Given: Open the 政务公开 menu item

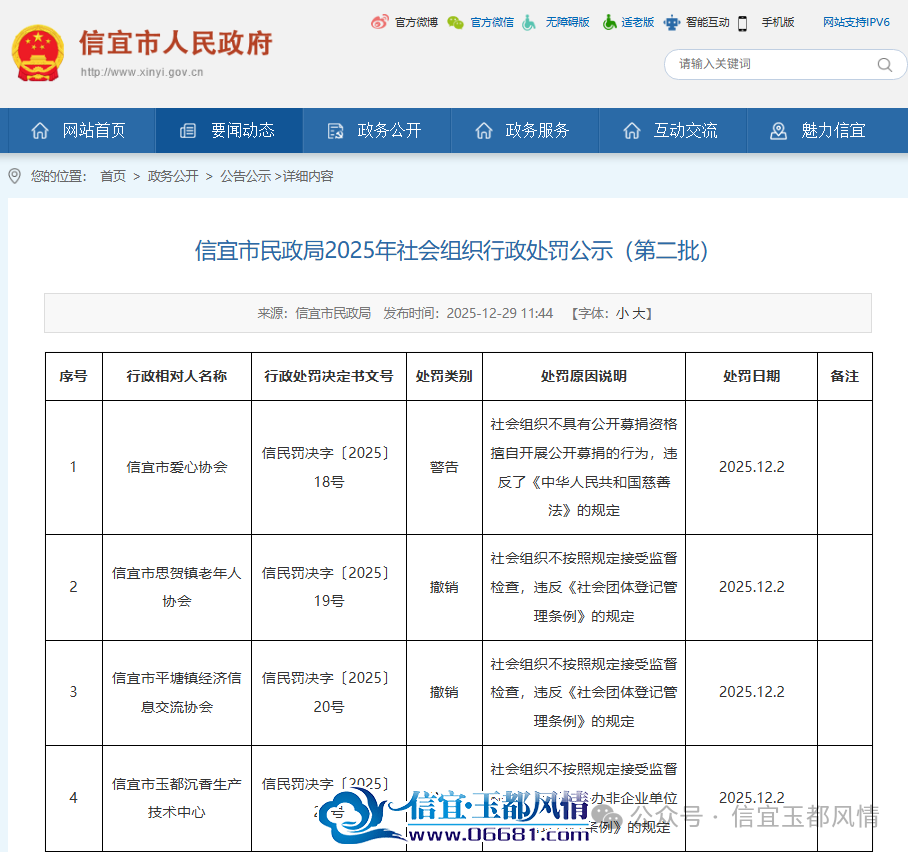Looking at the screenshot, I should coord(376,130).
